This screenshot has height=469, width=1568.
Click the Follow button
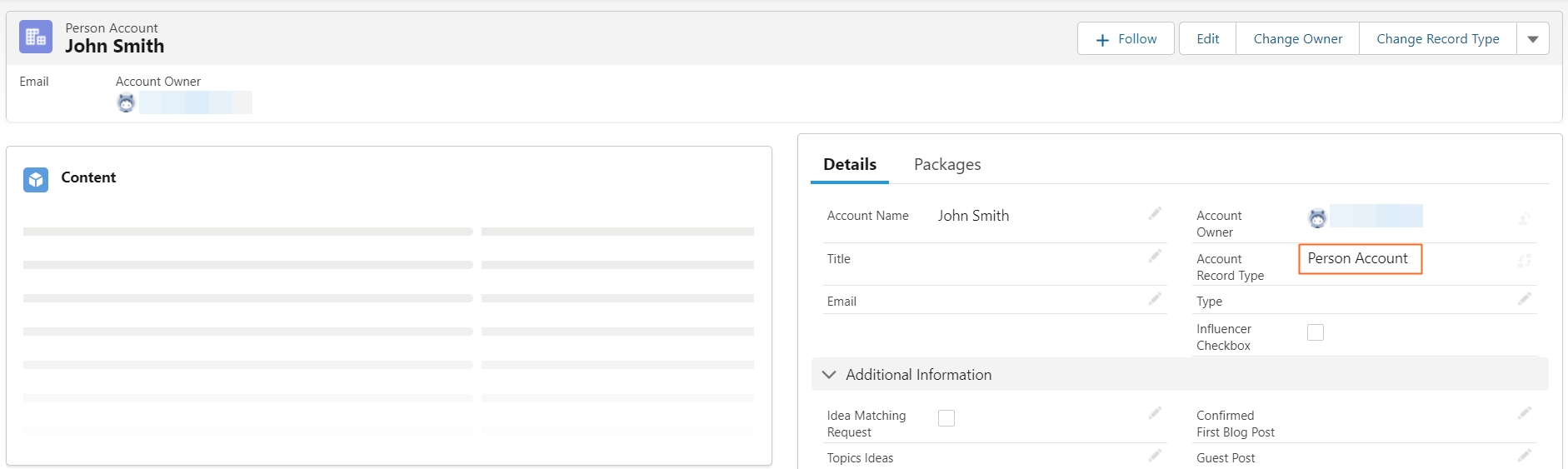coord(1126,39)
